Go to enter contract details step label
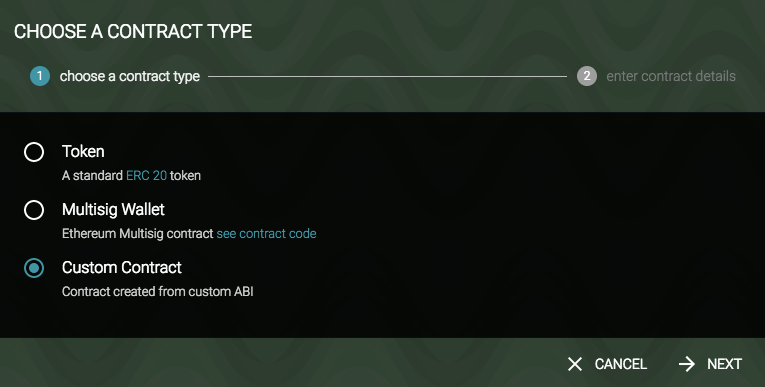Image resolution: width=765 pixels, height=387 pixels. click(671, 76)
